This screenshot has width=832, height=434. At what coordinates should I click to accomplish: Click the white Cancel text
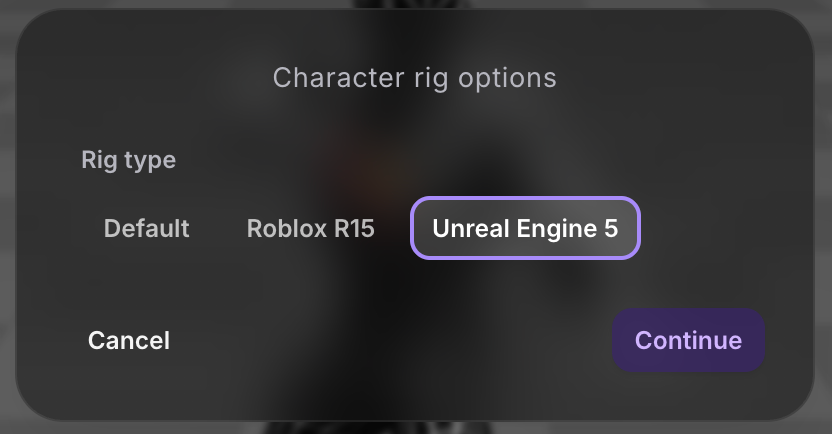click(x=129, y=341)
